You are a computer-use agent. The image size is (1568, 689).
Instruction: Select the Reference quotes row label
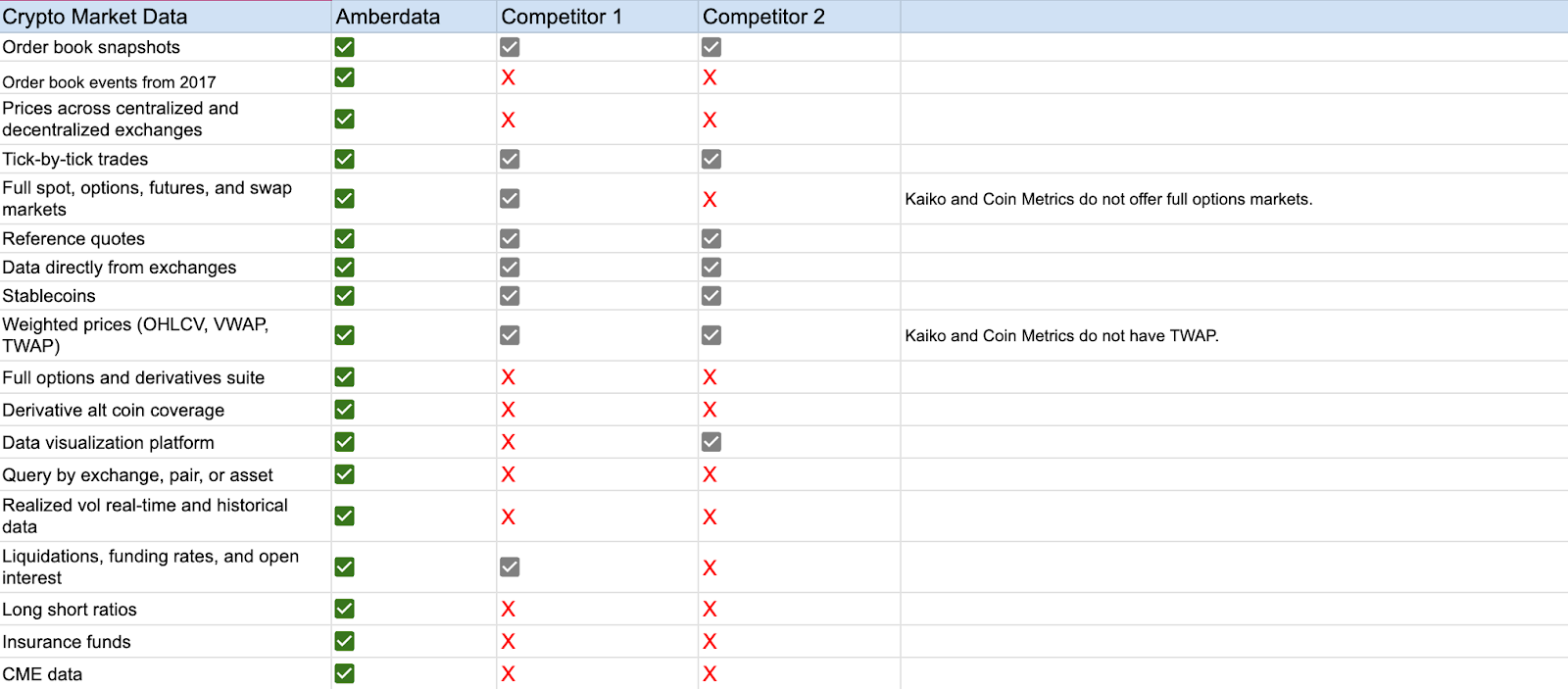(x=73, y=239)
